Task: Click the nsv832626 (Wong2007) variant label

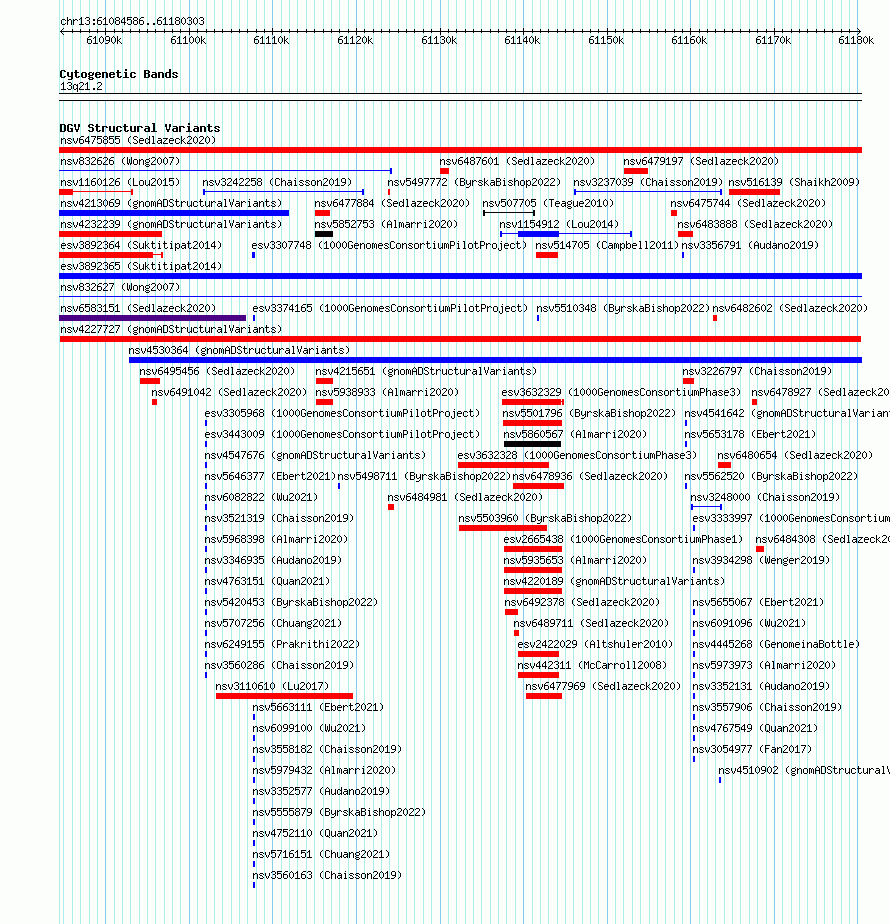Action: [x=120, y=161]
